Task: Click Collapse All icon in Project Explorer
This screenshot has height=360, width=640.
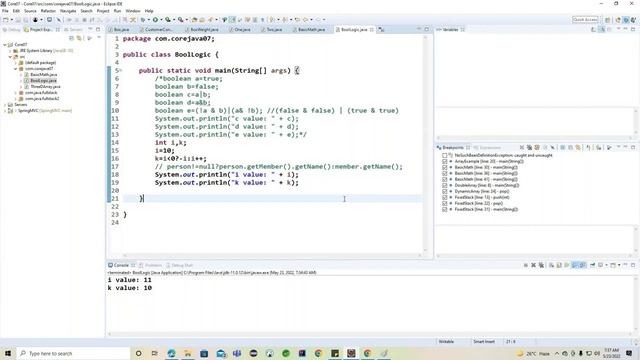Action: (x=71, y=38)
